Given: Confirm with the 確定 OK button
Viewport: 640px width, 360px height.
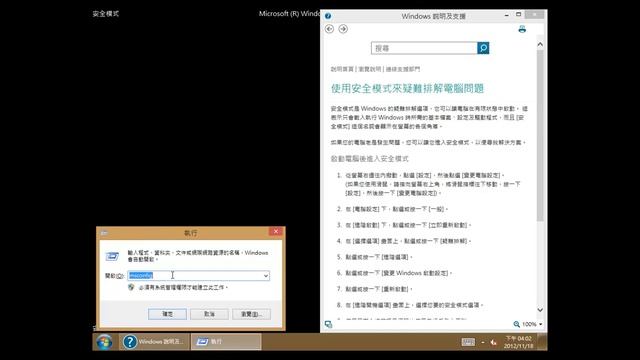Looking at the screenshot, I should click(167, 314).
